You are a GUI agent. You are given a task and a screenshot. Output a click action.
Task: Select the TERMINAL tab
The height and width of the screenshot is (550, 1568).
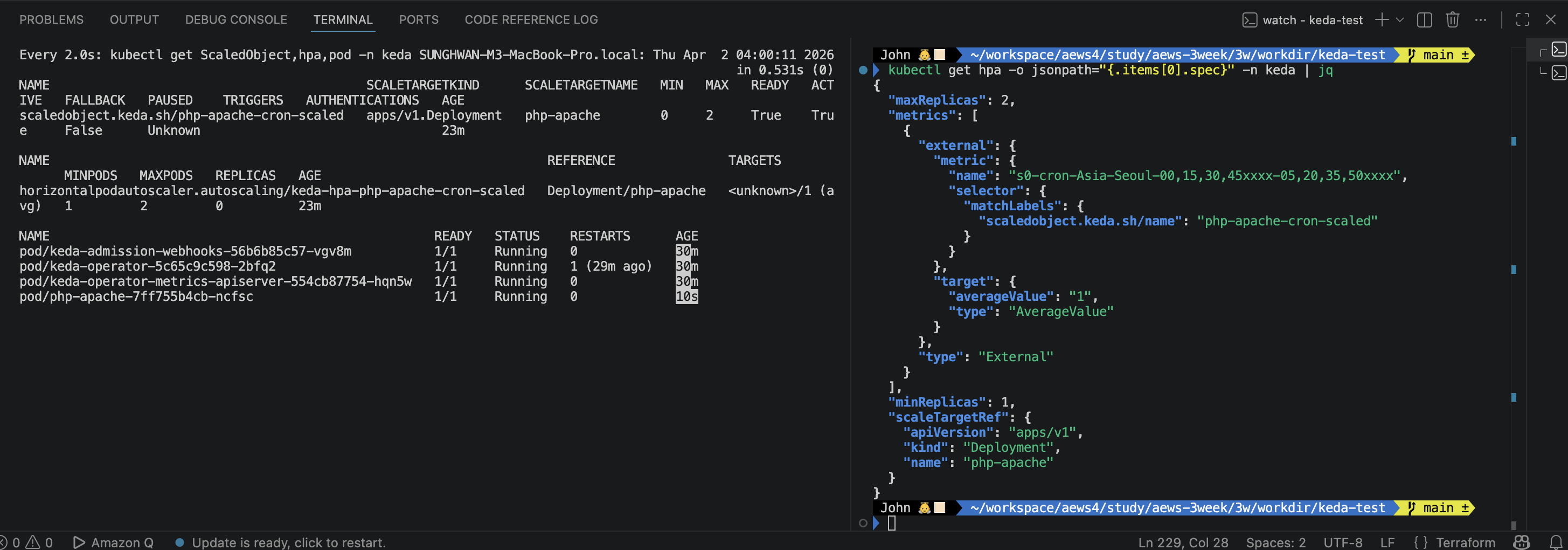(x=343, y=19)
